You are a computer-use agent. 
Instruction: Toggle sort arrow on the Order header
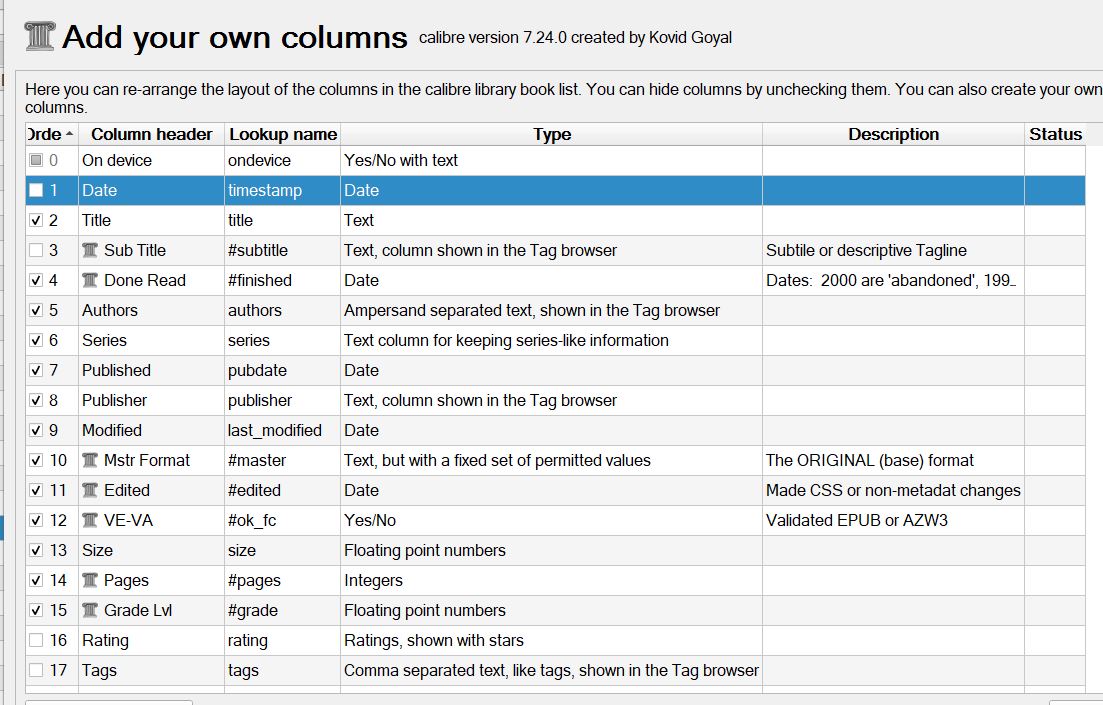pyautogui.click(x=69, y=134)
